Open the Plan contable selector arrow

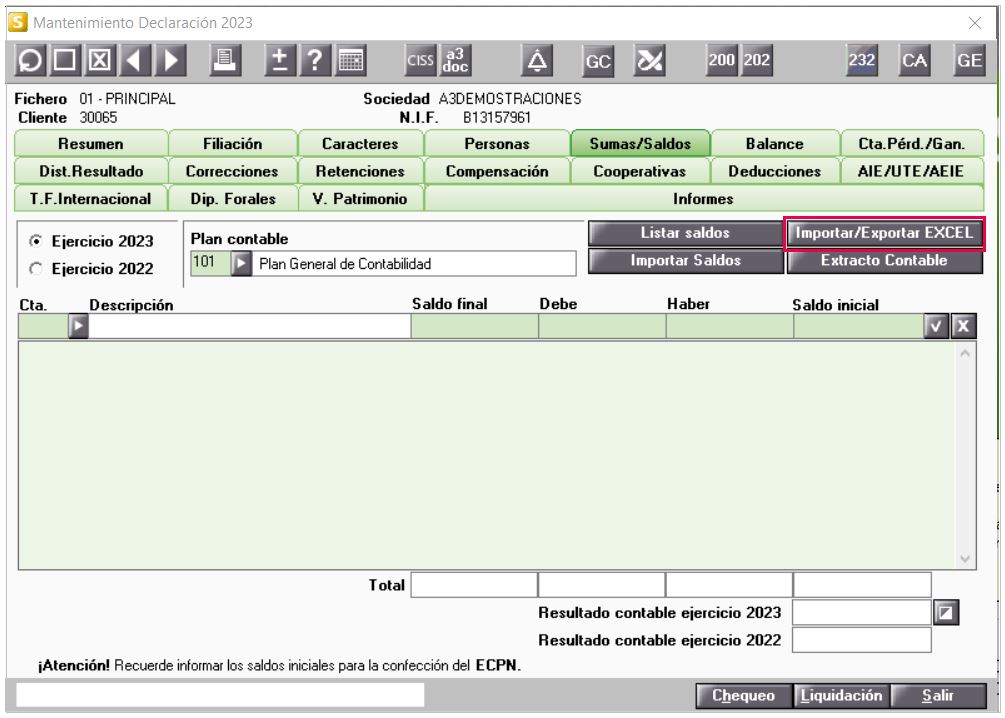tap(241, 263)
